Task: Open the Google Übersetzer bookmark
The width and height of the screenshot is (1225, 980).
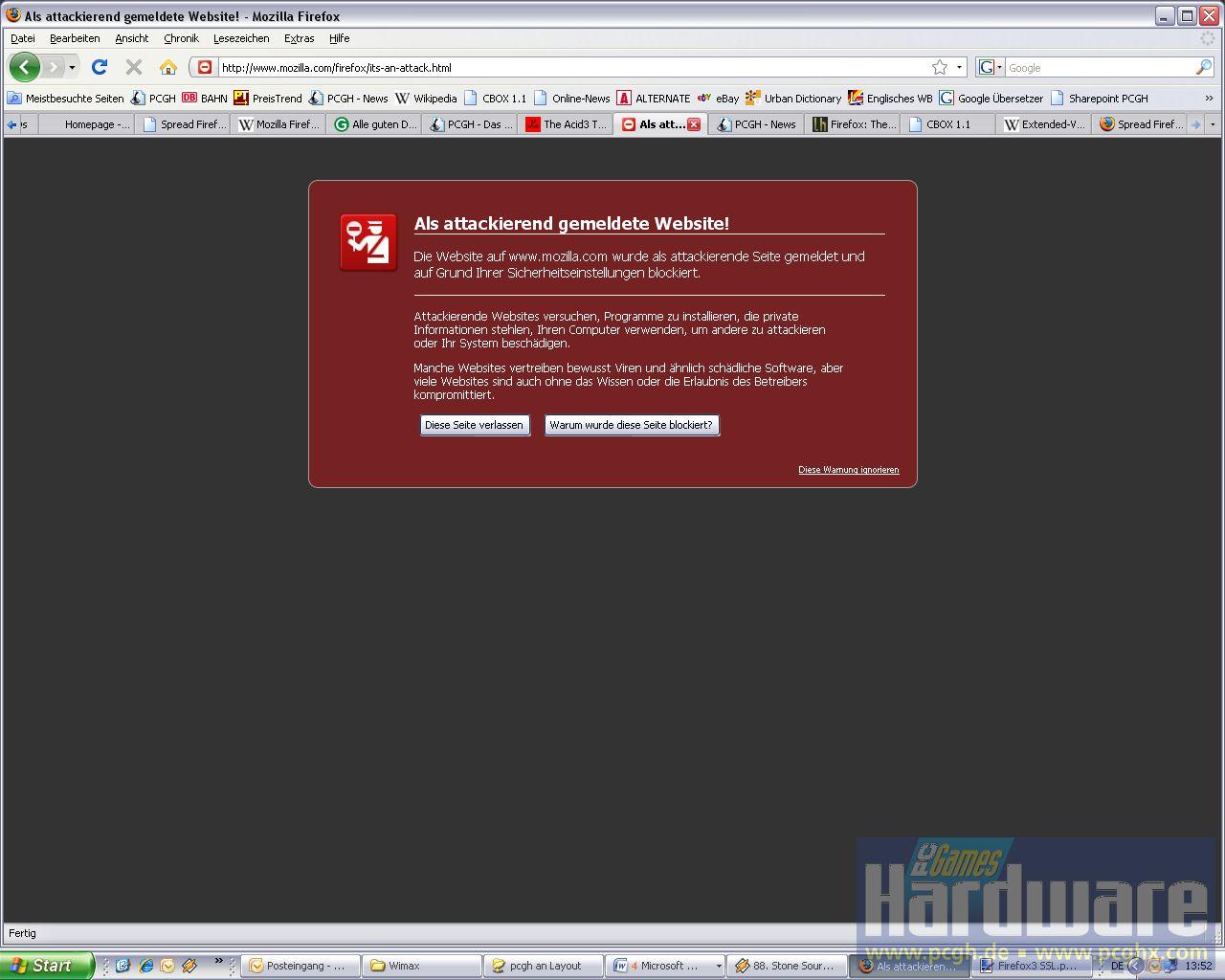Action: pyautogui.click(x=991, y=98)
